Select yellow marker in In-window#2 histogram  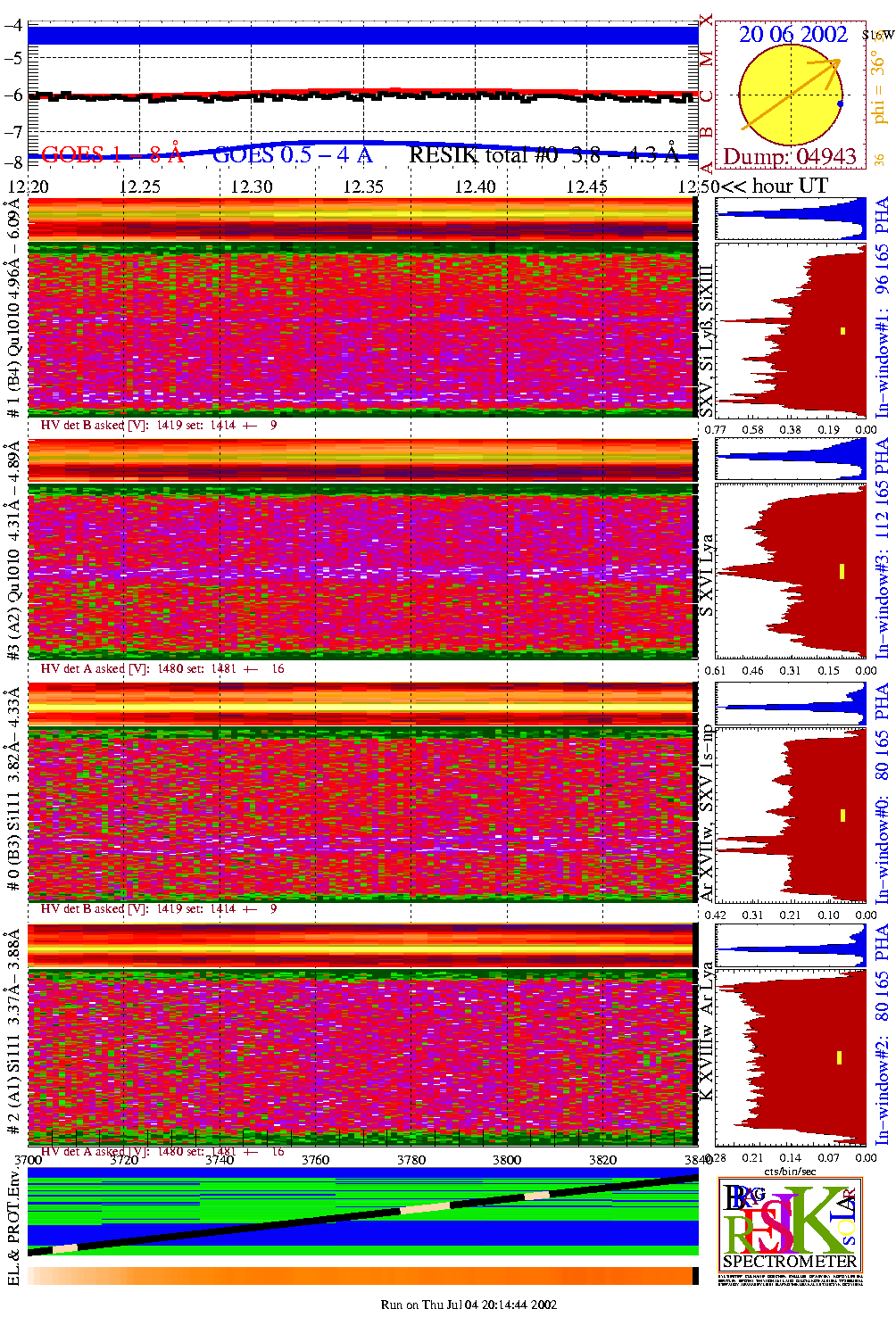point(840,1057)
